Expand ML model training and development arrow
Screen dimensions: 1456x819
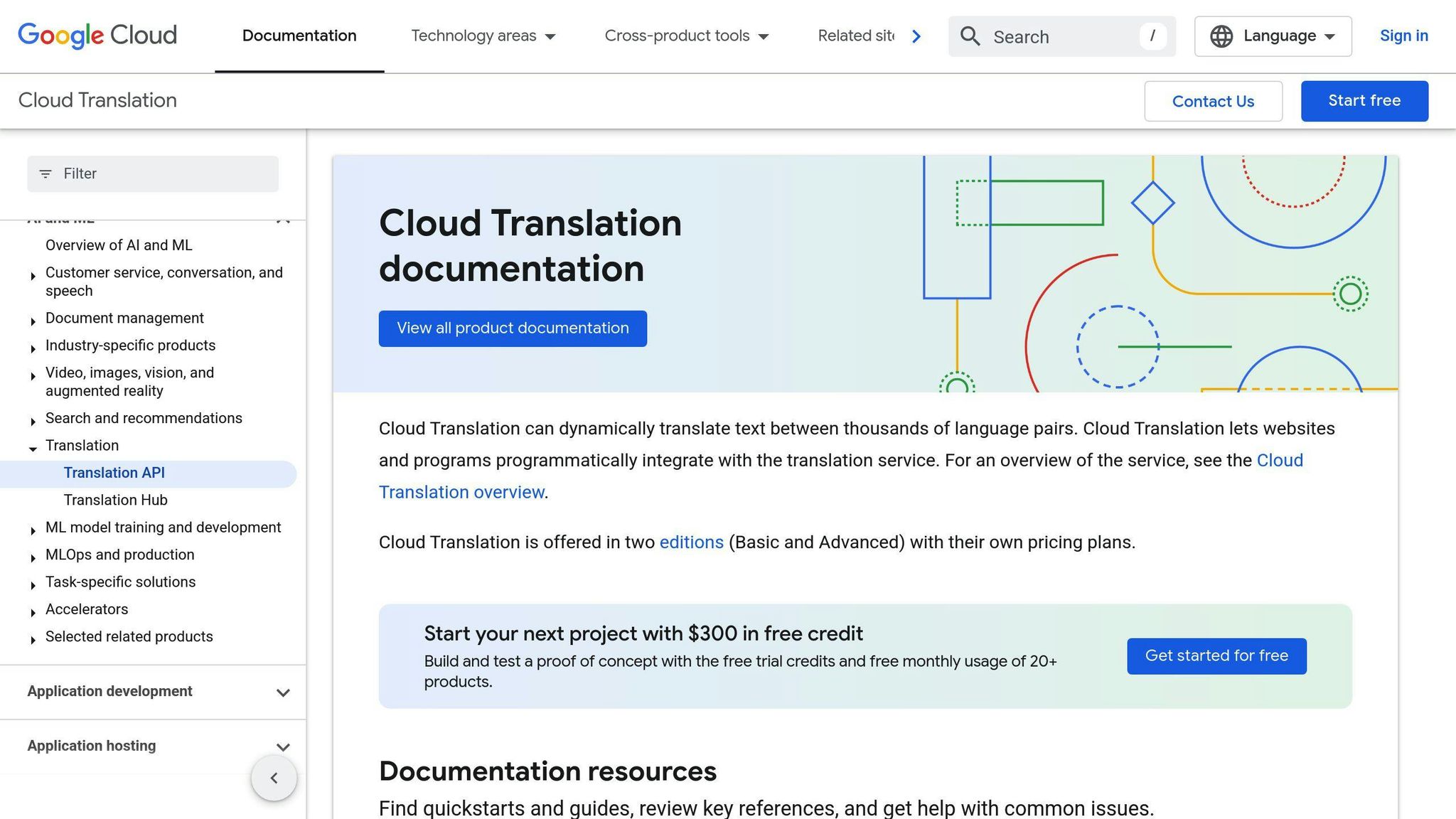click(x=33, y=530)
